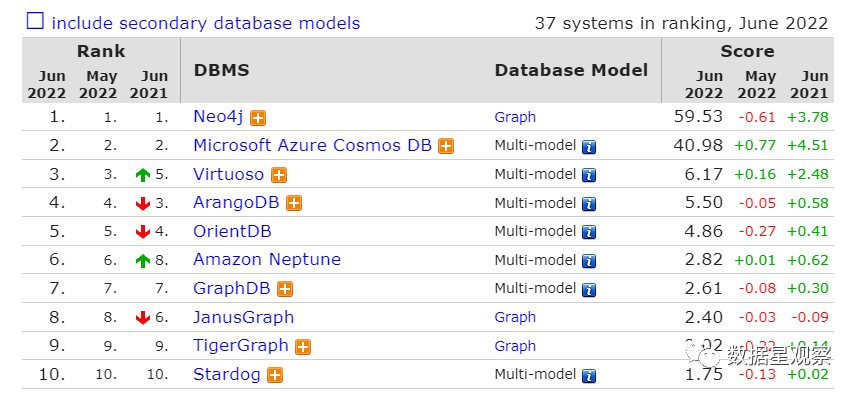This screenshot has height=393, width=859.
Task: Click the orange plus icon beside GraphDB
Action: 285,289
